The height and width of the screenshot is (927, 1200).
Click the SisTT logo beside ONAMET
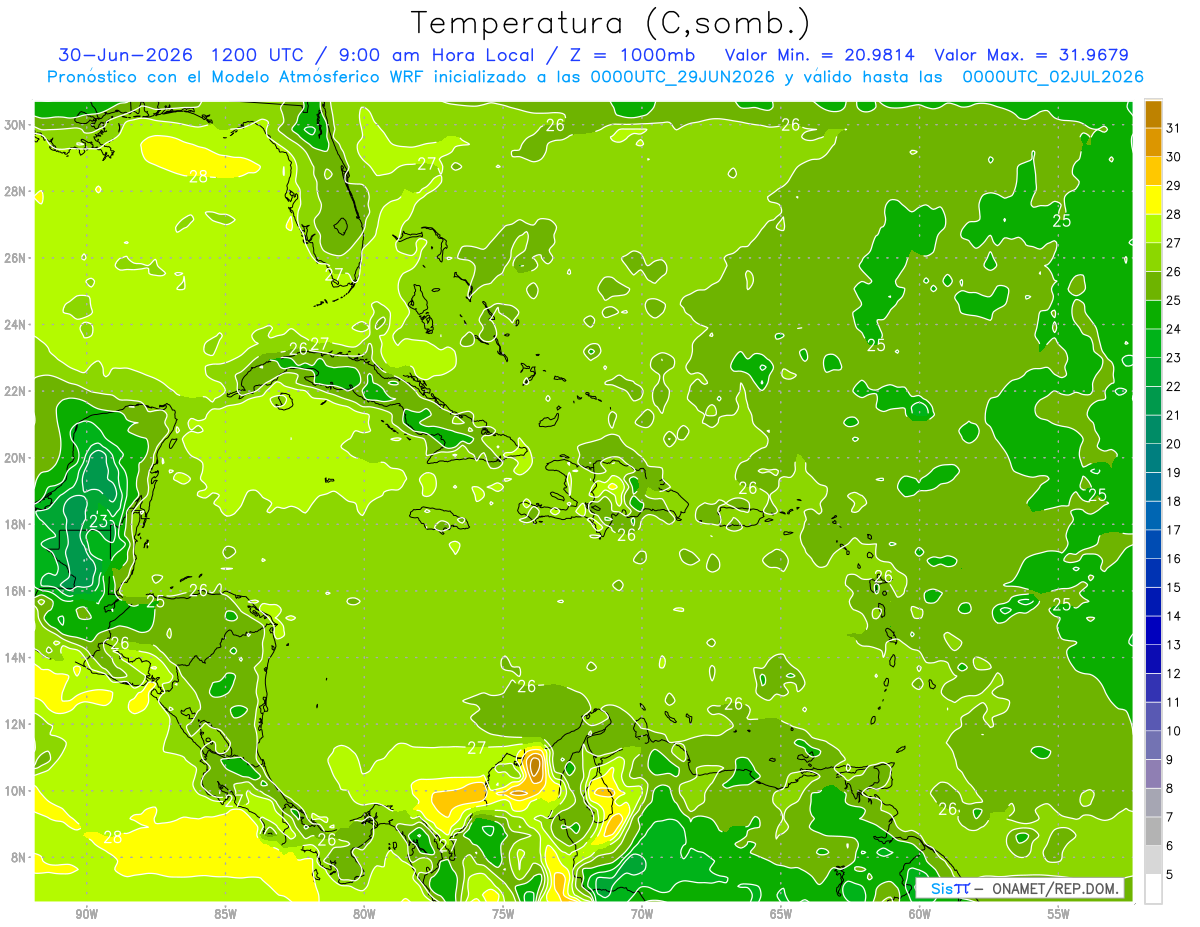950,888
